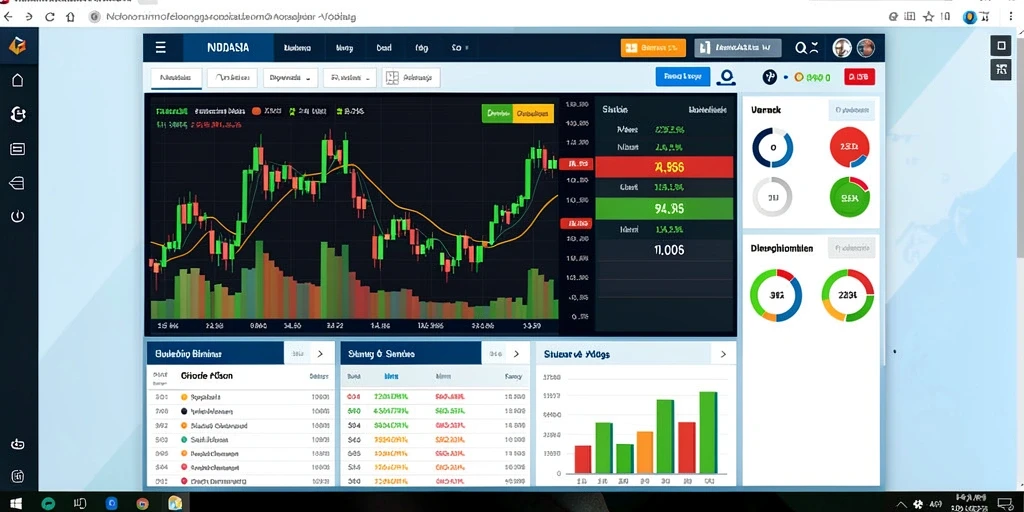Viewport: 1024px width, 512px height.
Task: Open the first user avatar in header
Action: pyautogui.click(x=842, y=48)
